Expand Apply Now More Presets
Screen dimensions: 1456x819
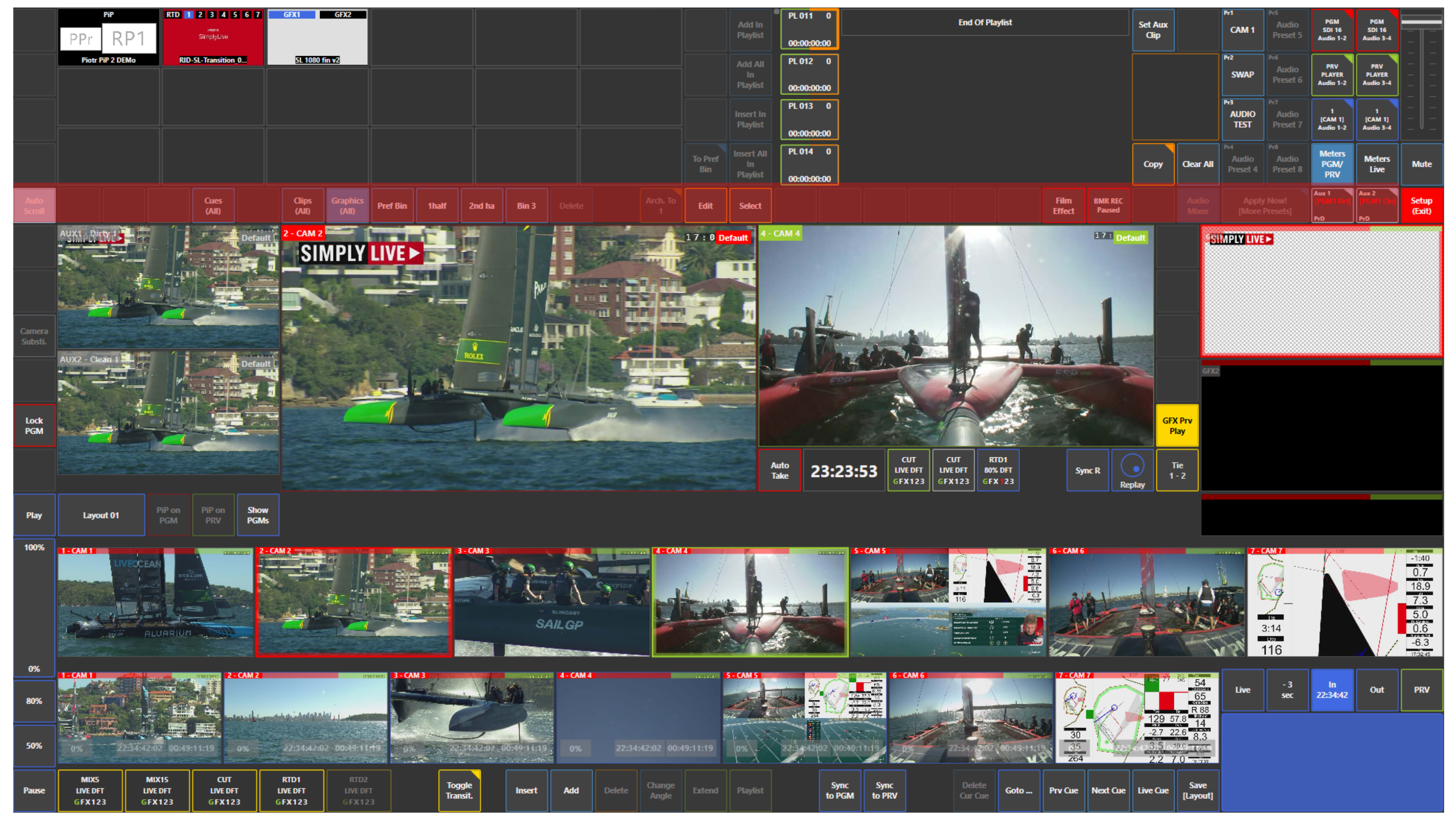tap(1265, 206)
